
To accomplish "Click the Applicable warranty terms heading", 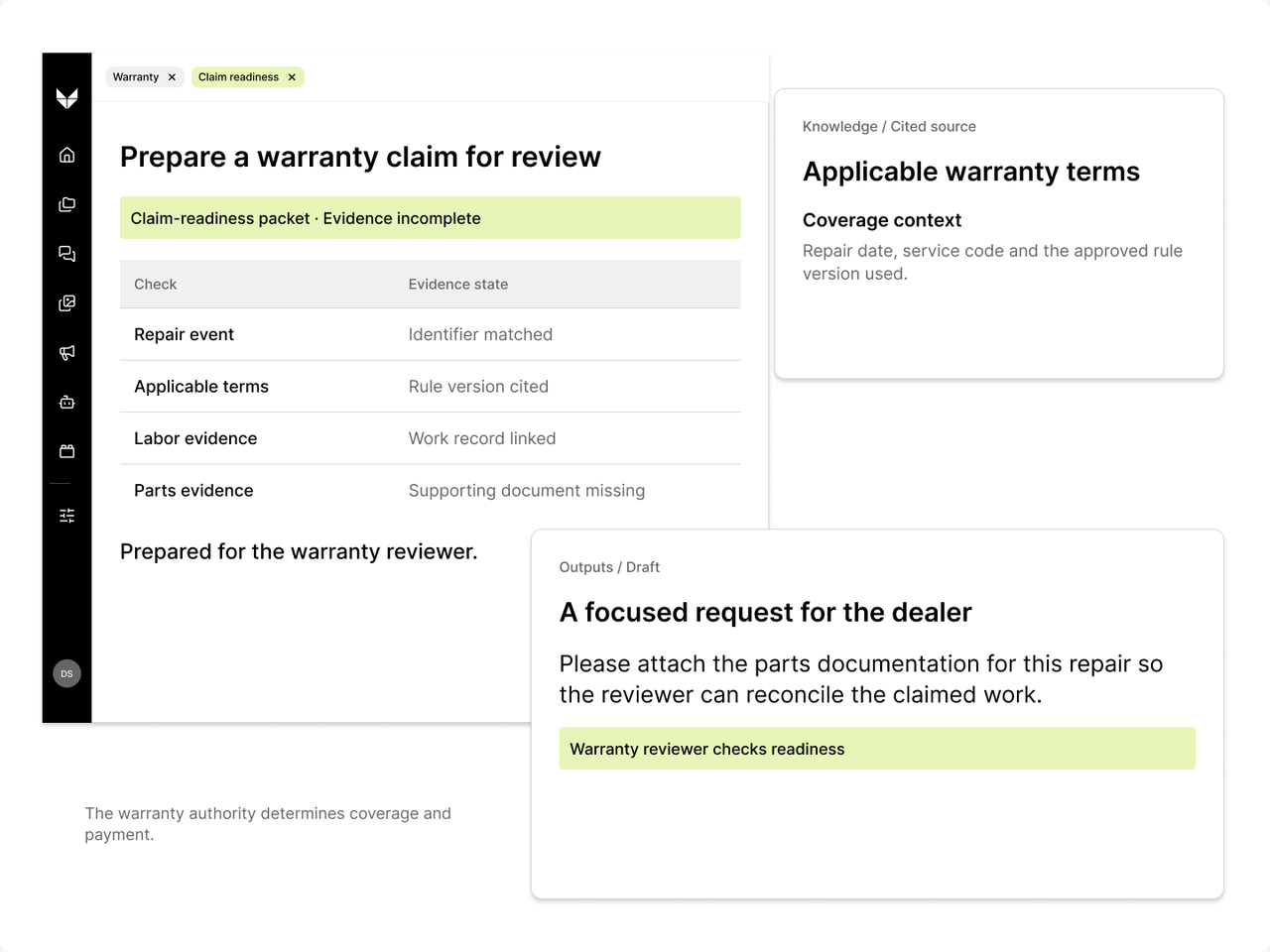I will pyautogui.click(x=971, y=172).
